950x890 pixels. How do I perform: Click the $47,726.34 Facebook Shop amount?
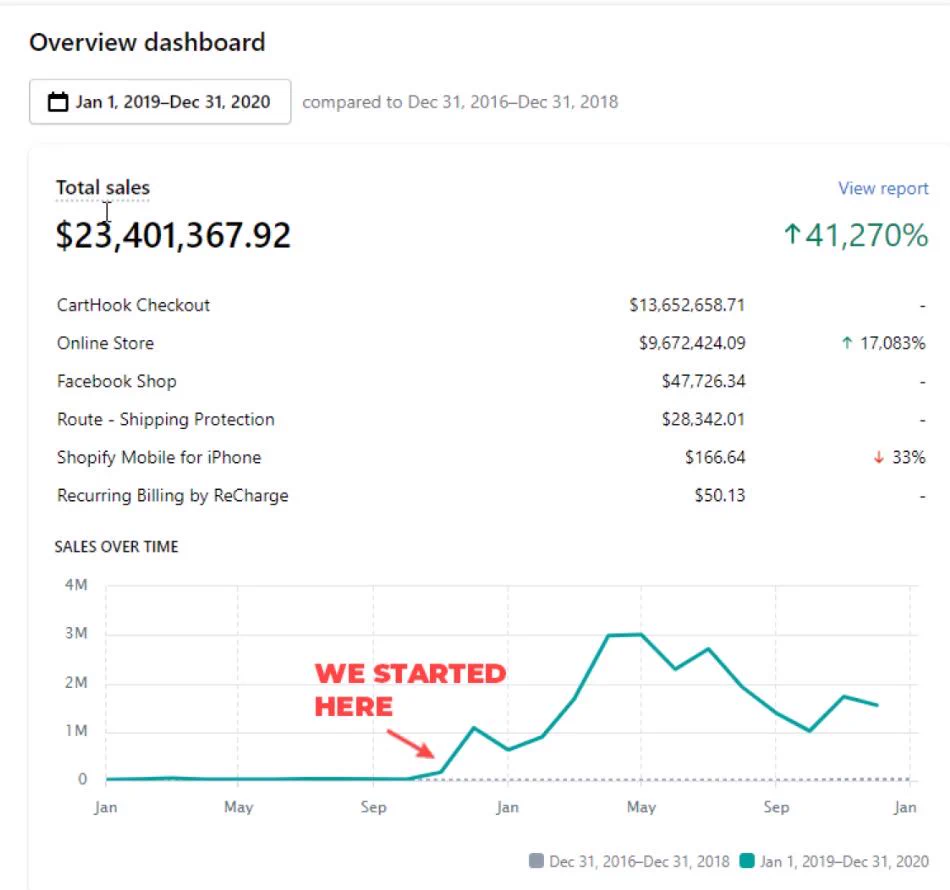click(703, 381)
